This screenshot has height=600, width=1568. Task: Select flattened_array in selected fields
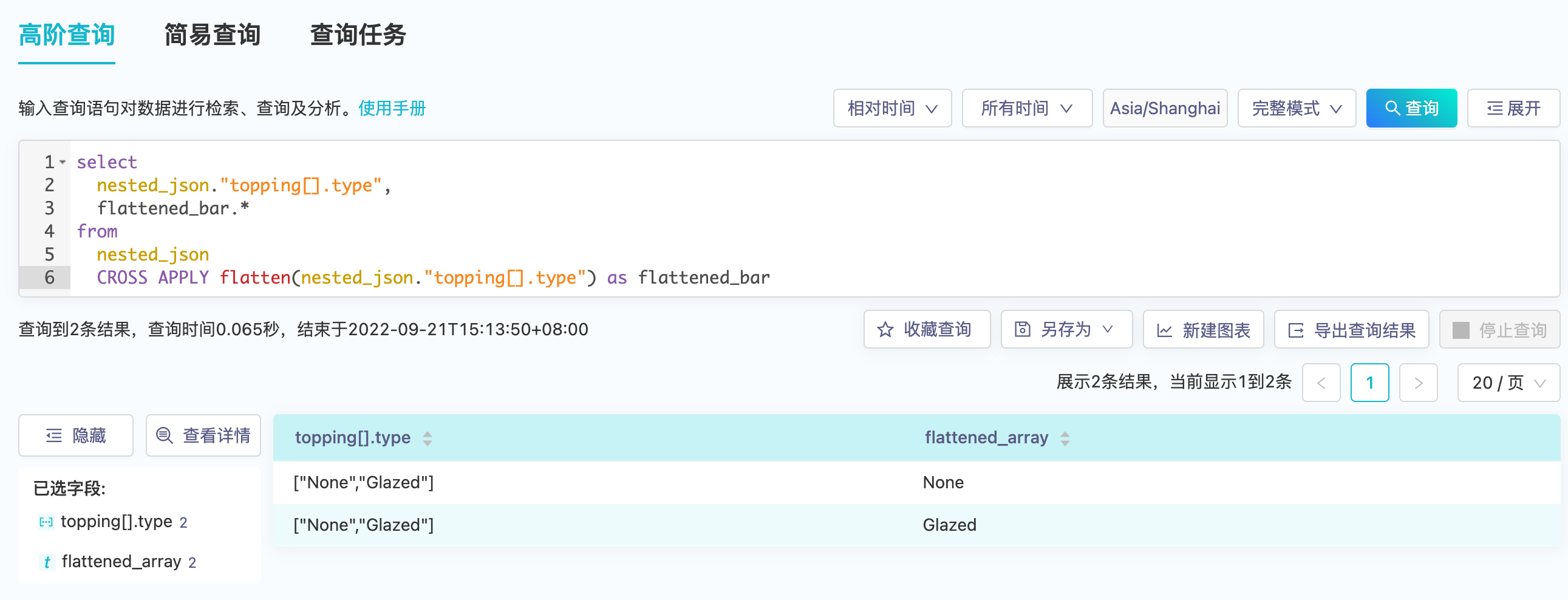tap(121, 562)
